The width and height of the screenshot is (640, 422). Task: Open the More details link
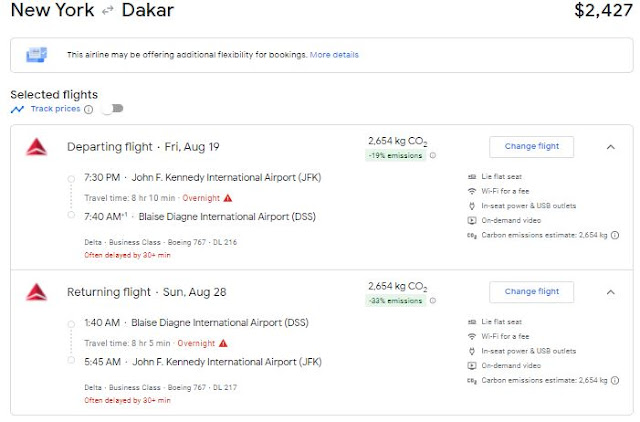click(x=334, y=54)
